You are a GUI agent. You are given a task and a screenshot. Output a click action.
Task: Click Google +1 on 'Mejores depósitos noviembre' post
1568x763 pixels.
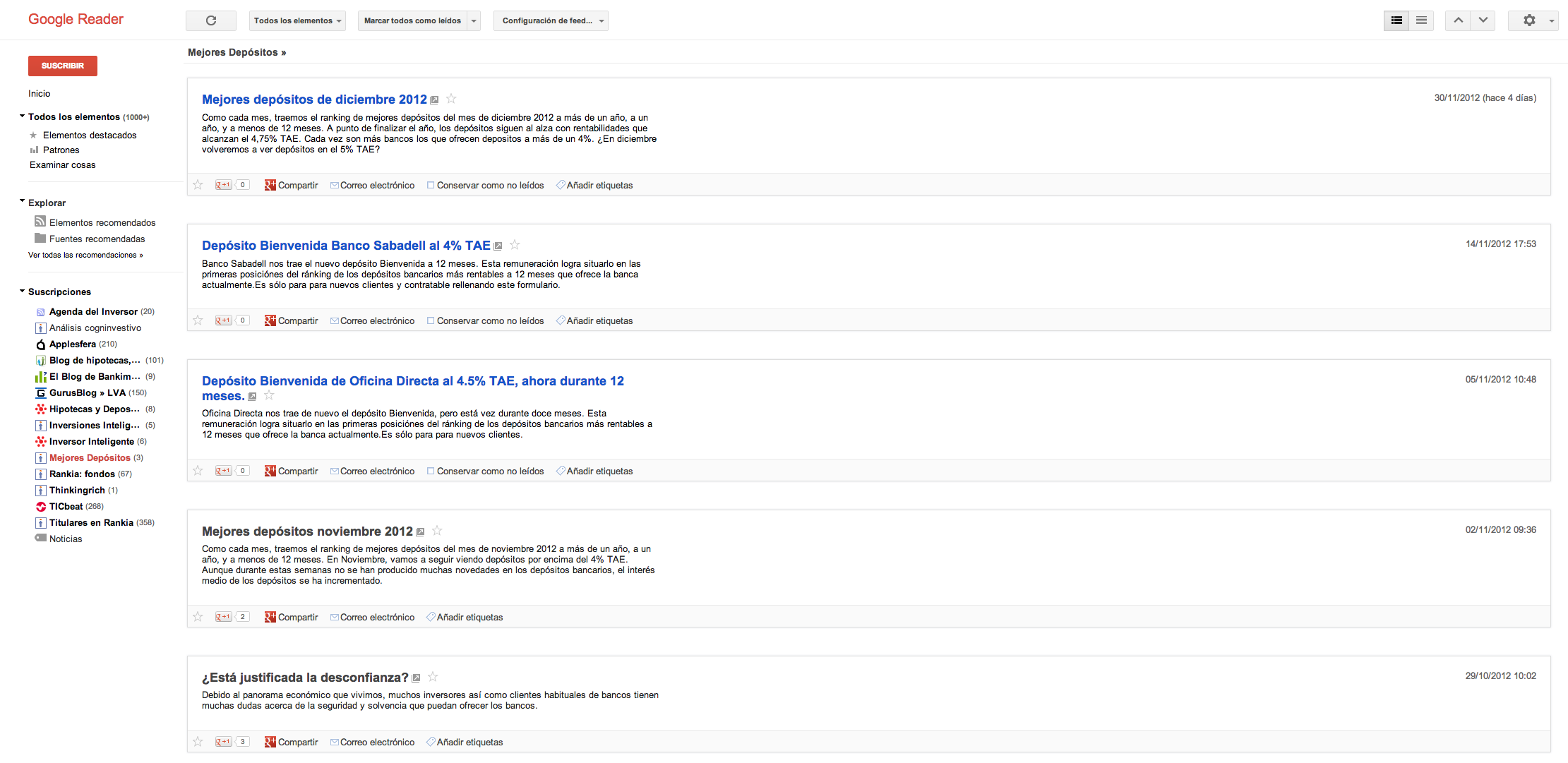(224, 617)
